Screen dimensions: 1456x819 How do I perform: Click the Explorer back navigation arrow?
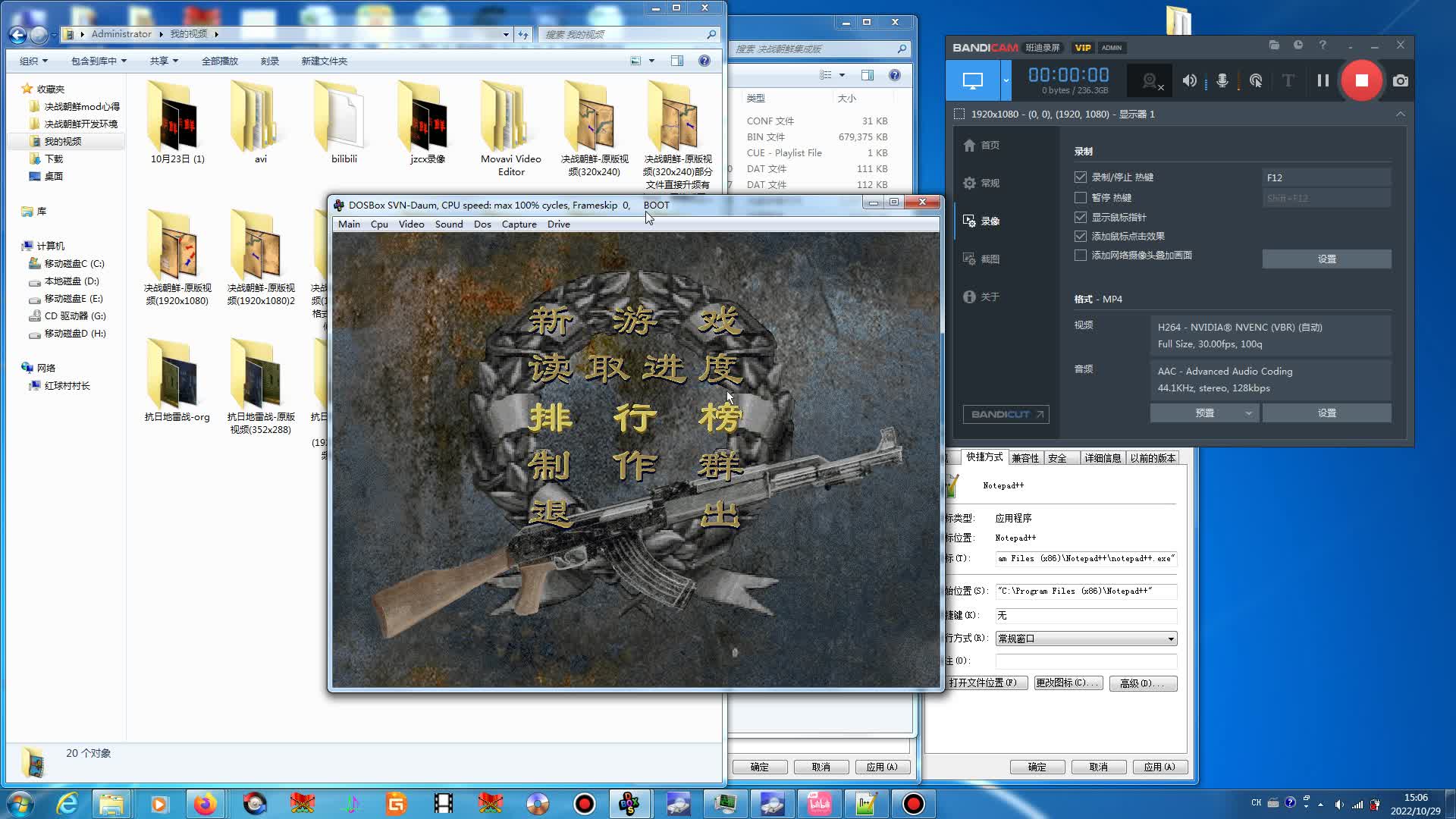pyautogui.click(x=17, y=34)
